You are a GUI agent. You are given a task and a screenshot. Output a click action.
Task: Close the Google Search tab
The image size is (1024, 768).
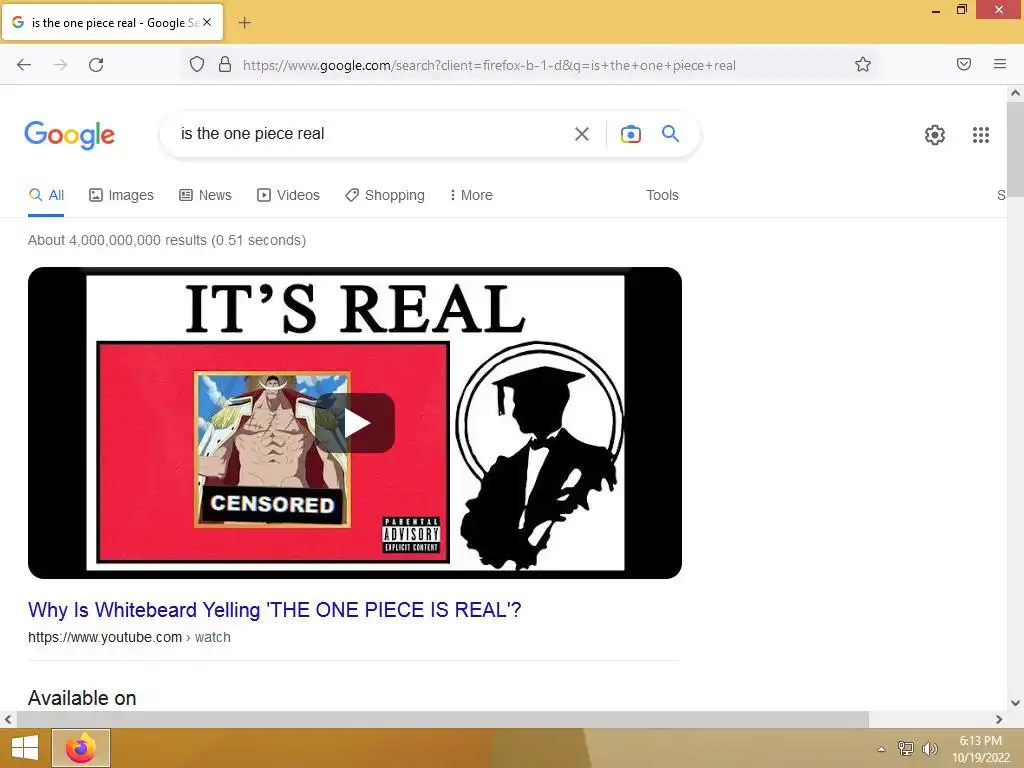[207, 22]
